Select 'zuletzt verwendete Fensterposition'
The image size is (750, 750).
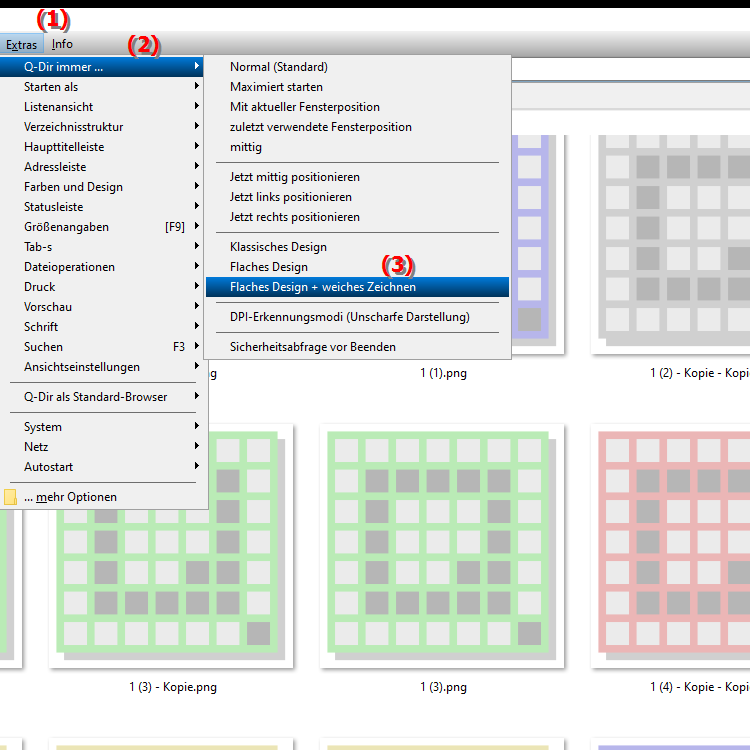point(357,127)
